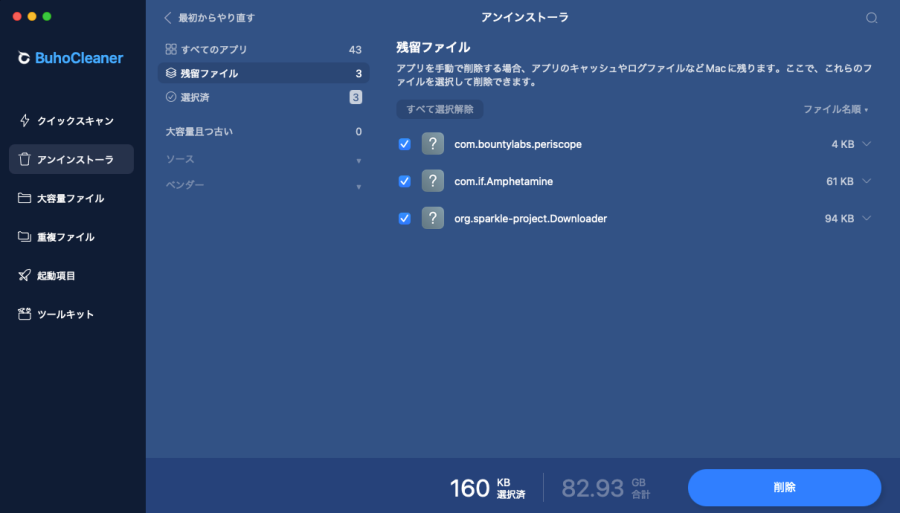Click the 61 KB size value

pyautogui.click(x=840, y=181)
